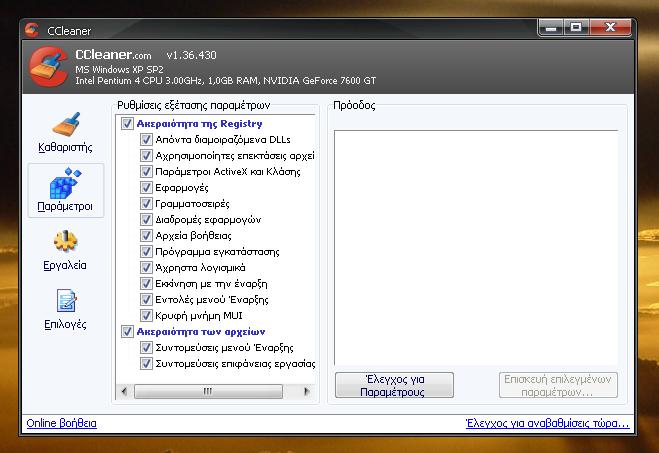Toggle the Εφαρμογές checkbox

[146, 187]
